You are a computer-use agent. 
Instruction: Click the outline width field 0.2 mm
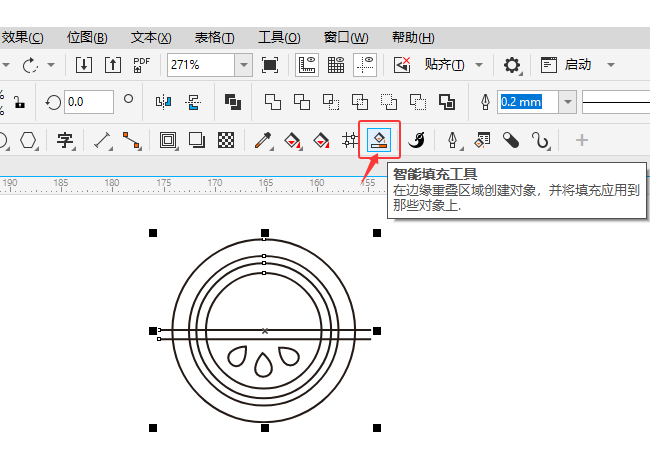point(528,102)
